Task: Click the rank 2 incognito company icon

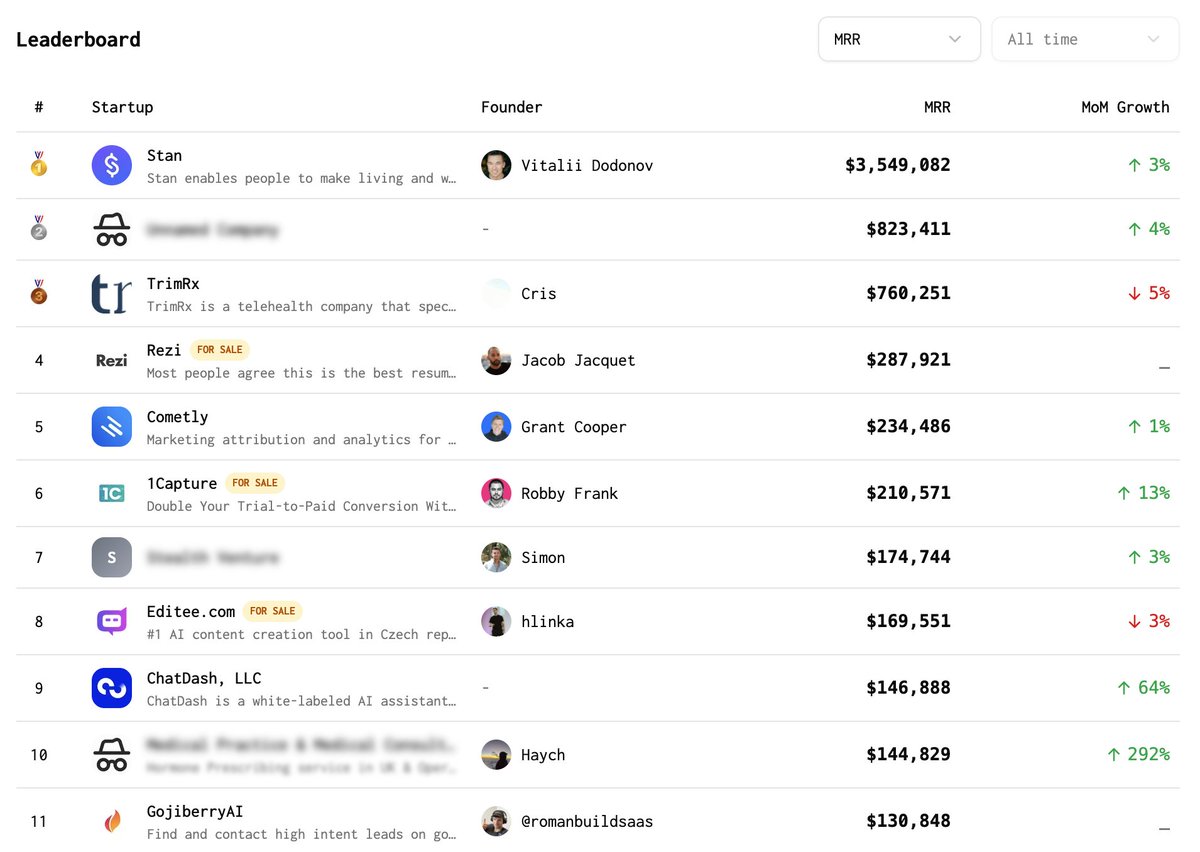Action: point(112,229)
